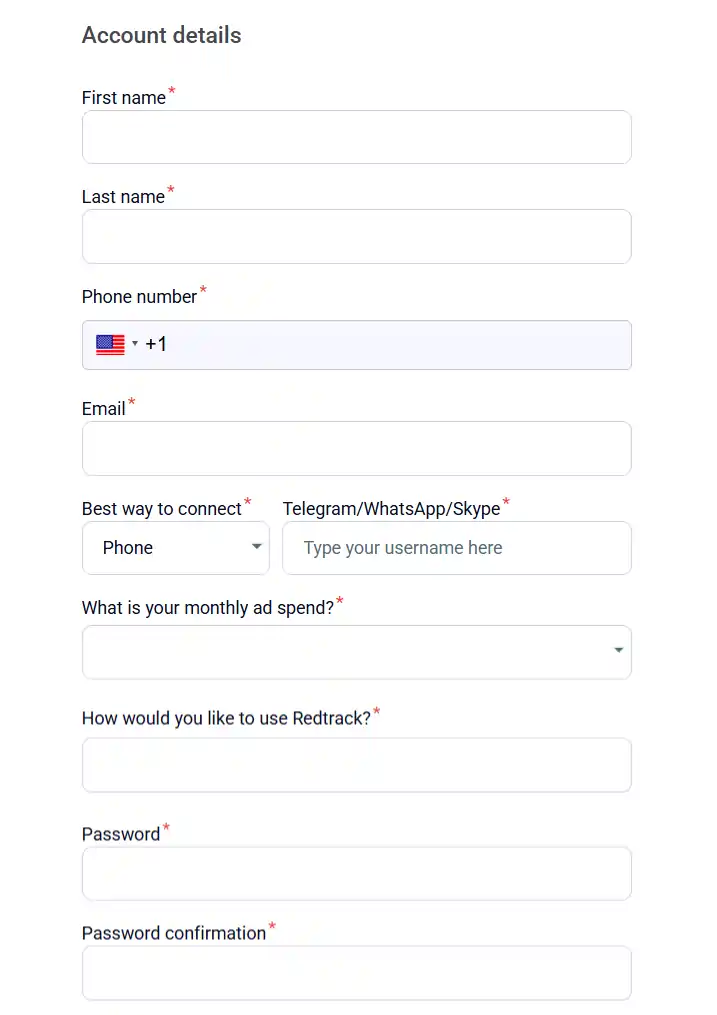Click the 'Phone number' label text

140,297
